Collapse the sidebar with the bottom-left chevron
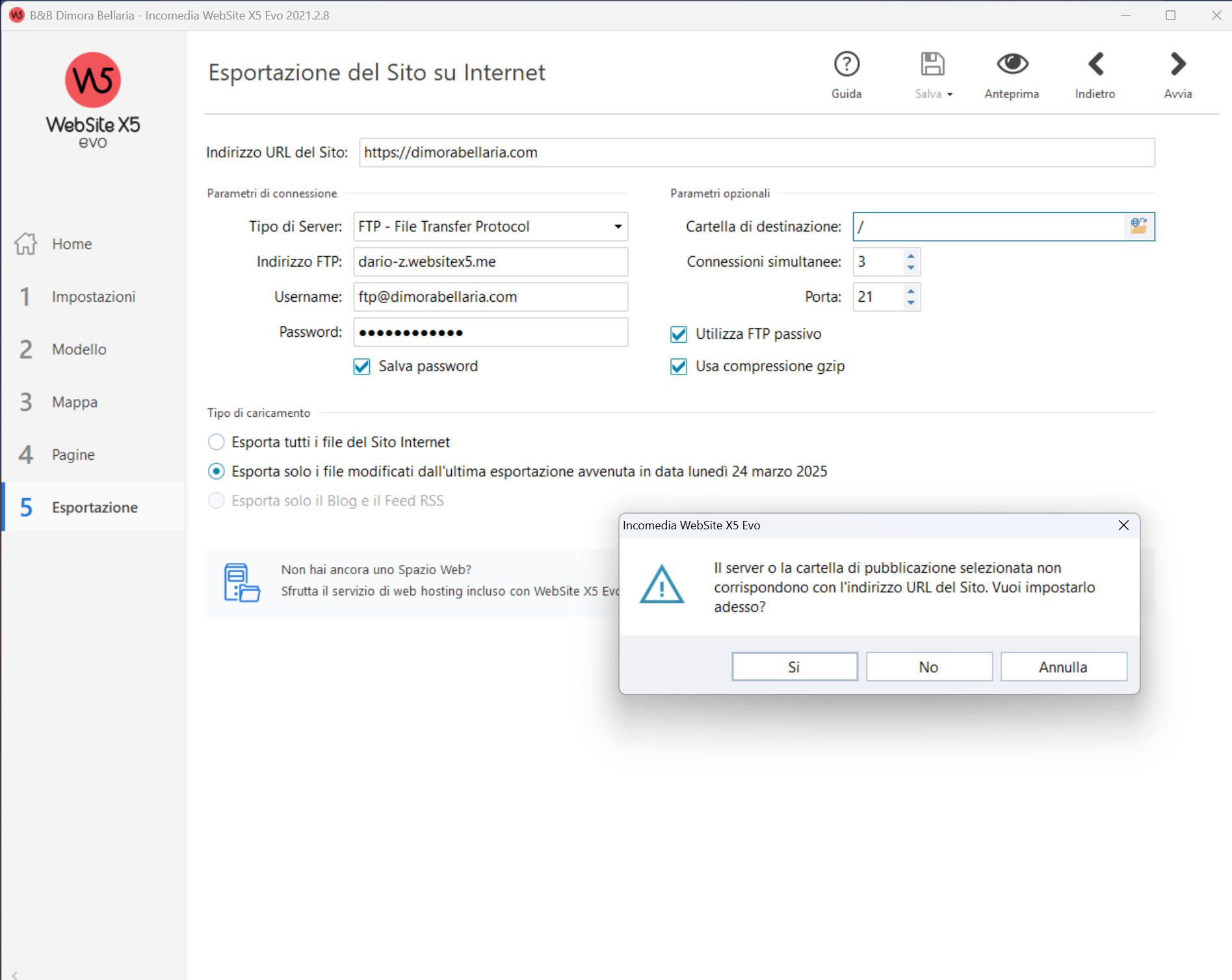The width and height of the screenshot is (1232, 980). [14, 974]
